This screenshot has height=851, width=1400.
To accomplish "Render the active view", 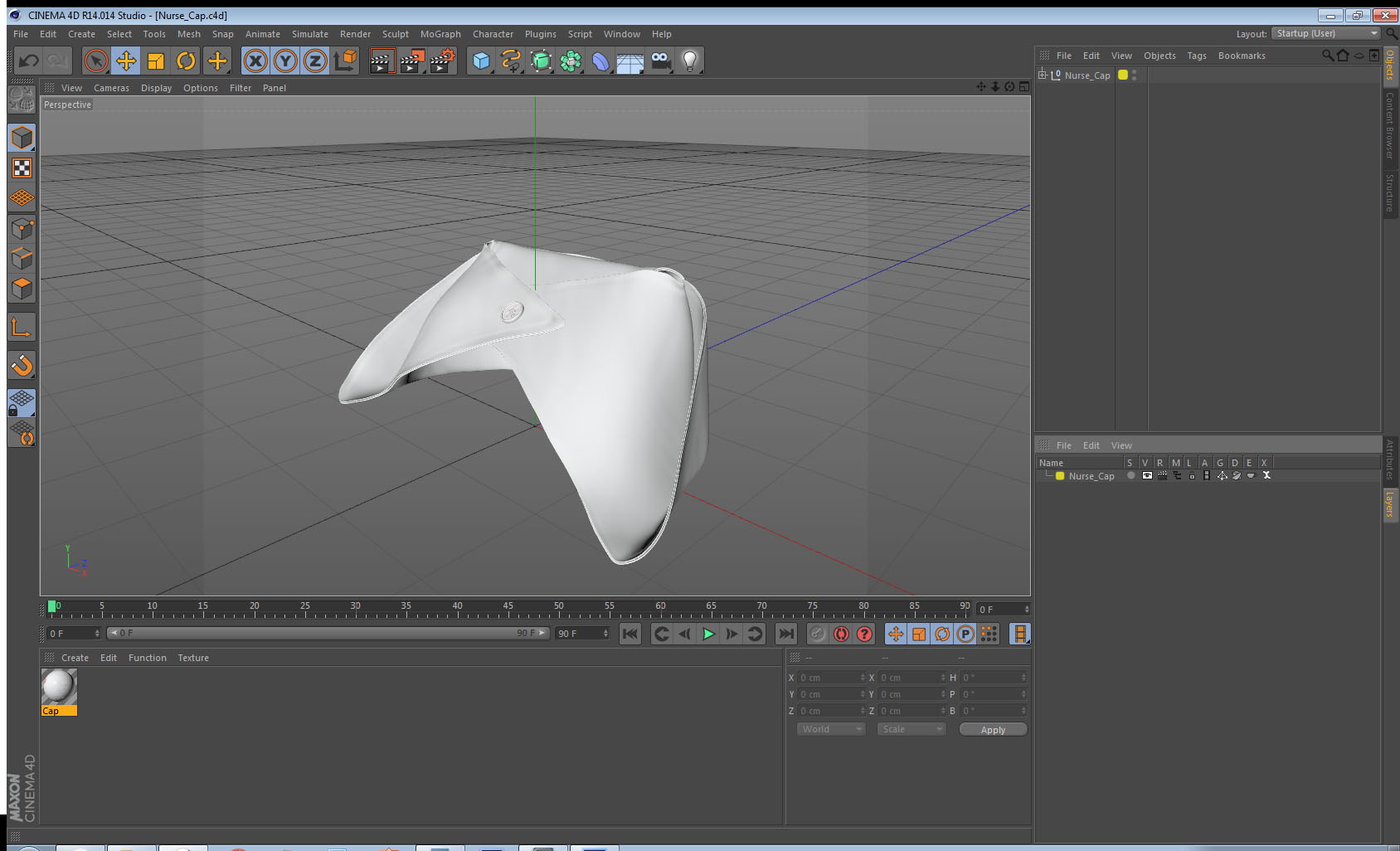I will (x=382, y=61).
